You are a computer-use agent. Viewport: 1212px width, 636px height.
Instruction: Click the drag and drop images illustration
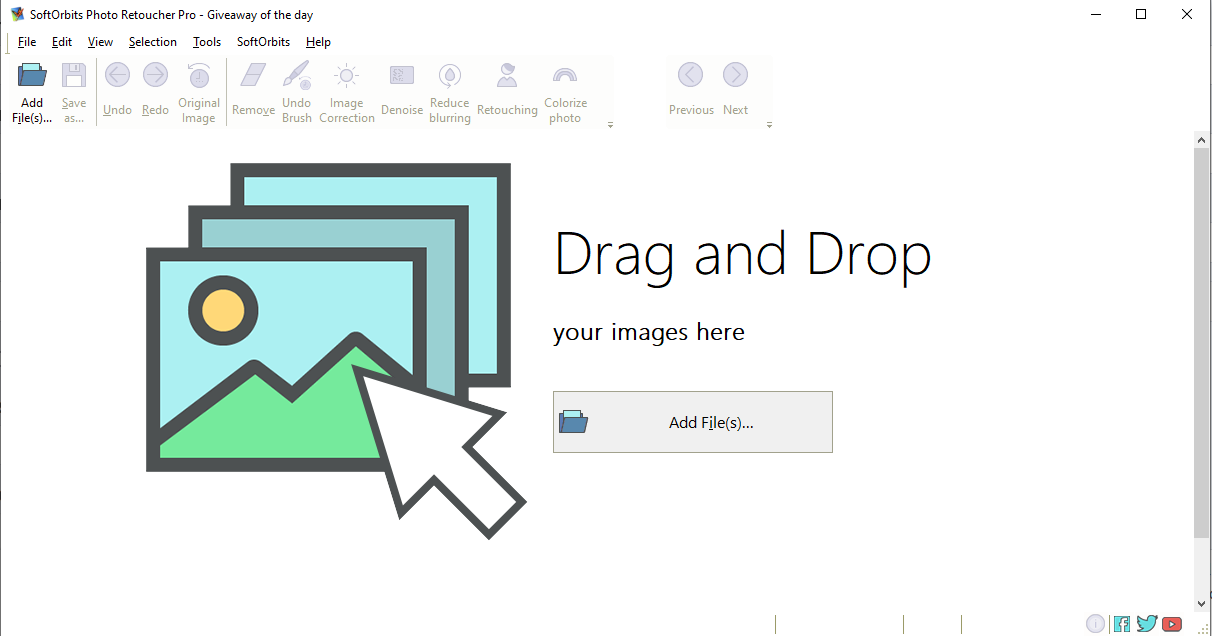click(336, 350)
